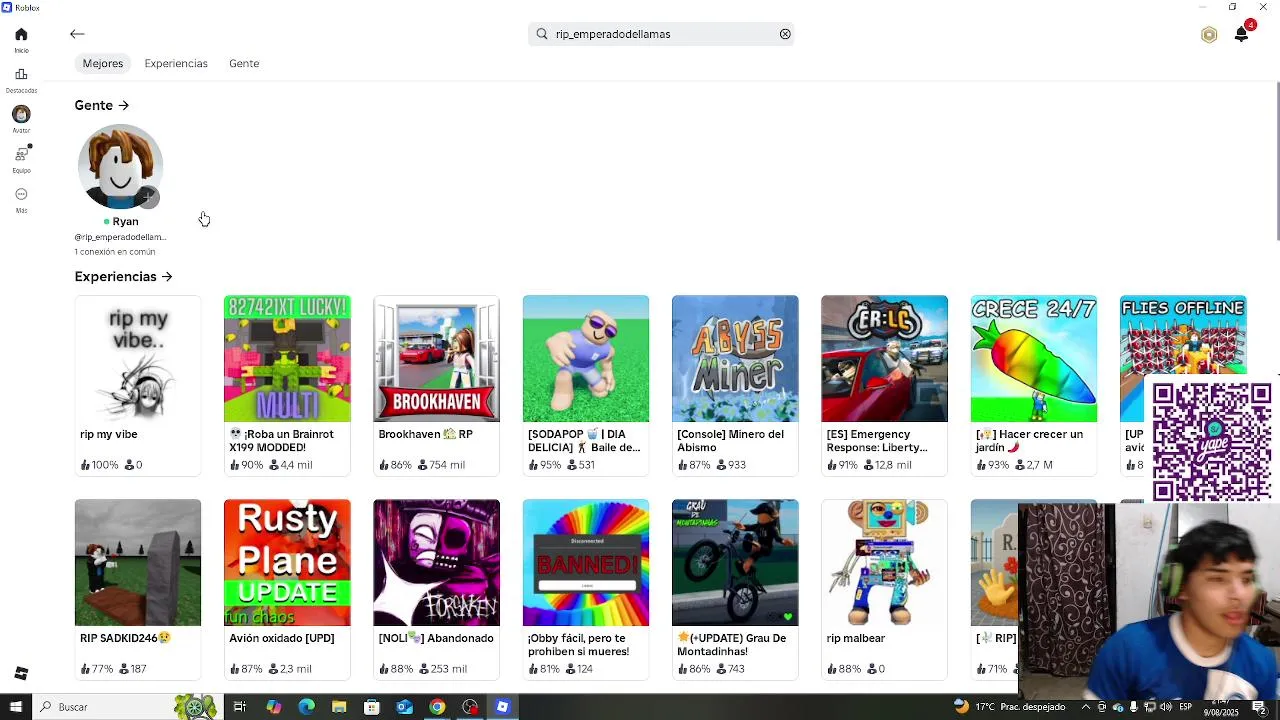Click '[NOLI] Abandonado' title text
The width and height of the screenshot is (1280, 720).
[x=436, y=638]
